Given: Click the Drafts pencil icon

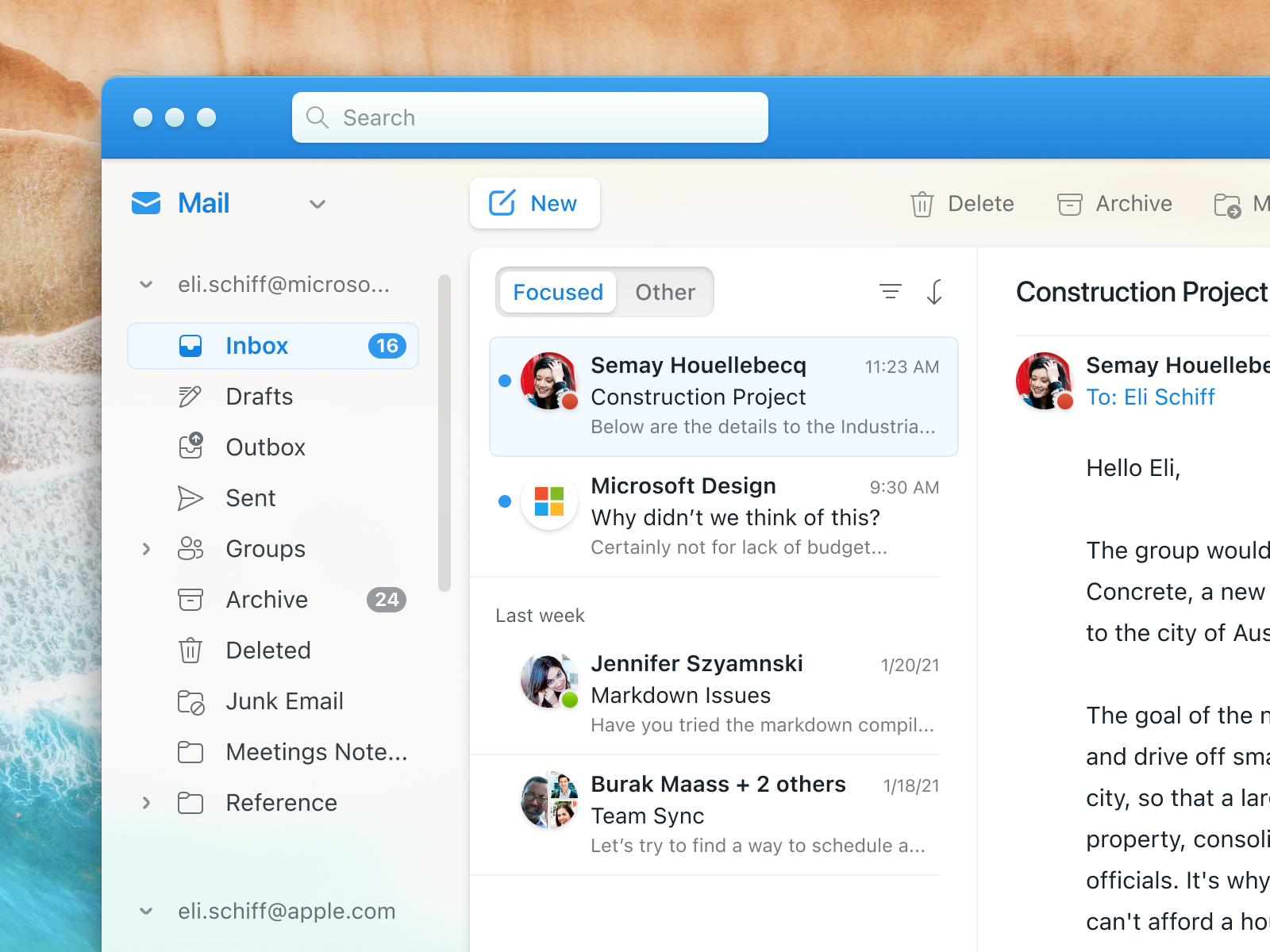Looking at the screenshot, I should [x=190, y=397].
